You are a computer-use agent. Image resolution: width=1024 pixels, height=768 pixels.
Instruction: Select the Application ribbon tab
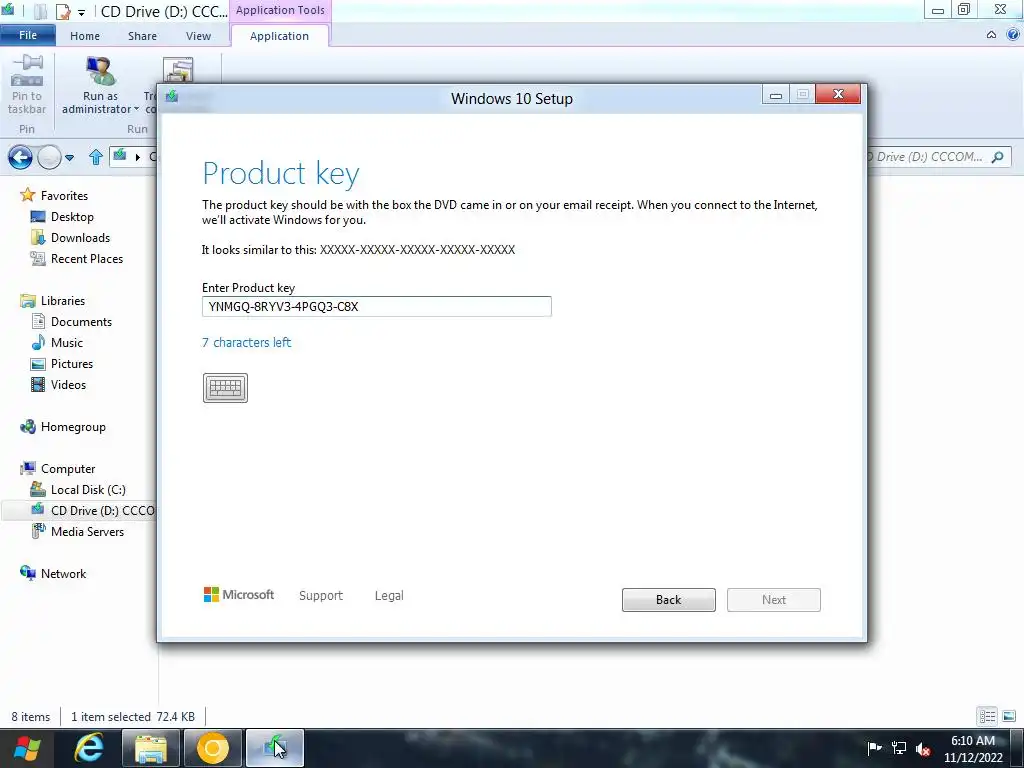coord(280,36)
